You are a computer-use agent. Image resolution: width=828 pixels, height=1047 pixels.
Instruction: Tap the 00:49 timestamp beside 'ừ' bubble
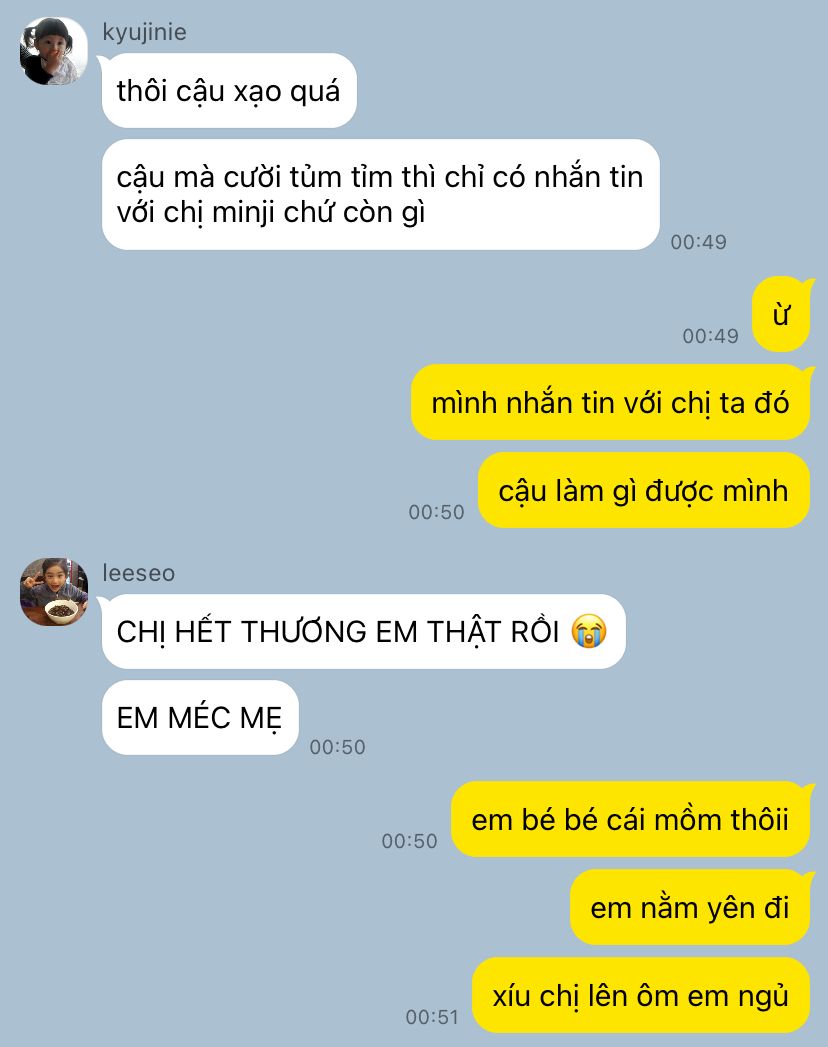coord(710,336)
